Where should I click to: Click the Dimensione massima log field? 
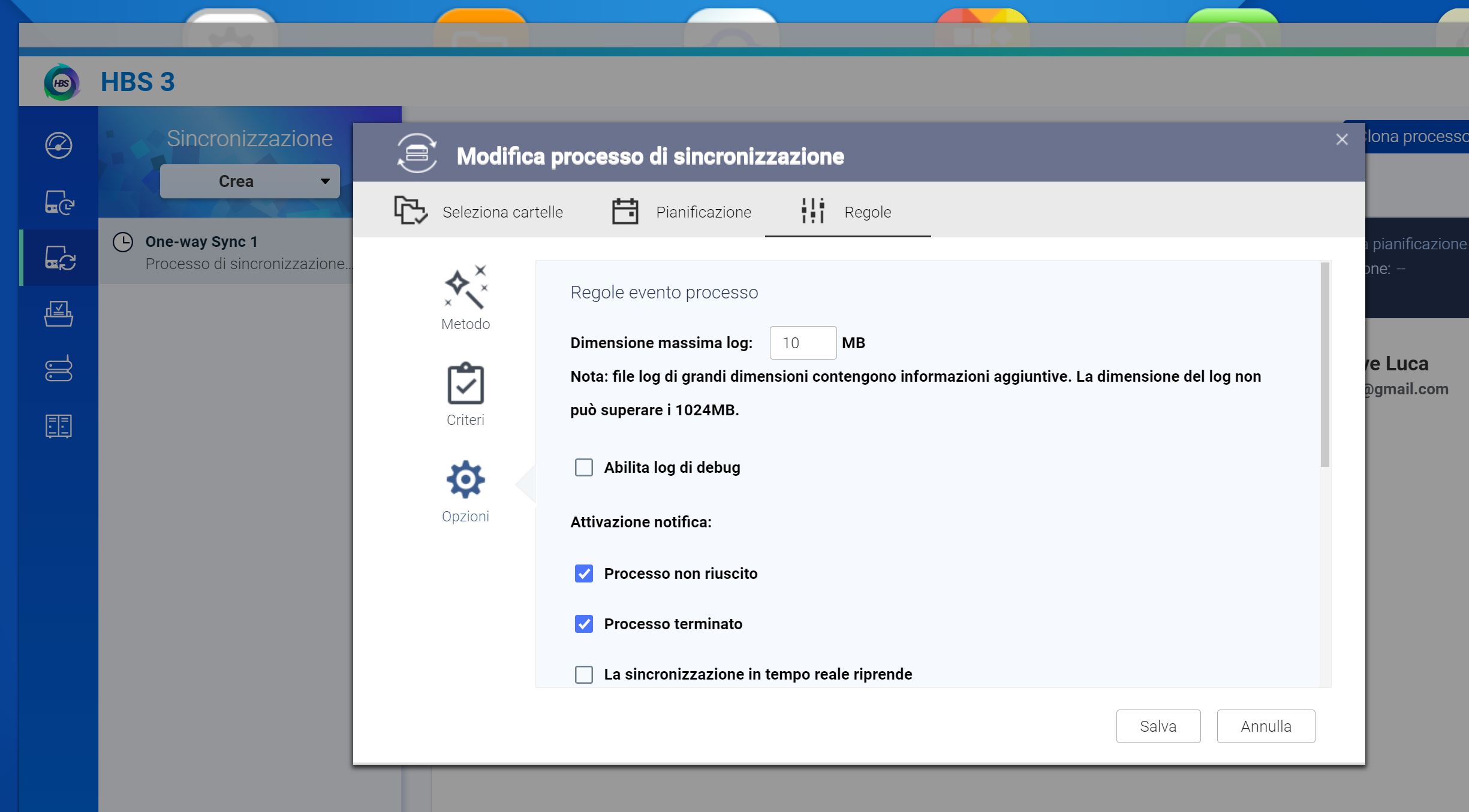coord(802,343)
